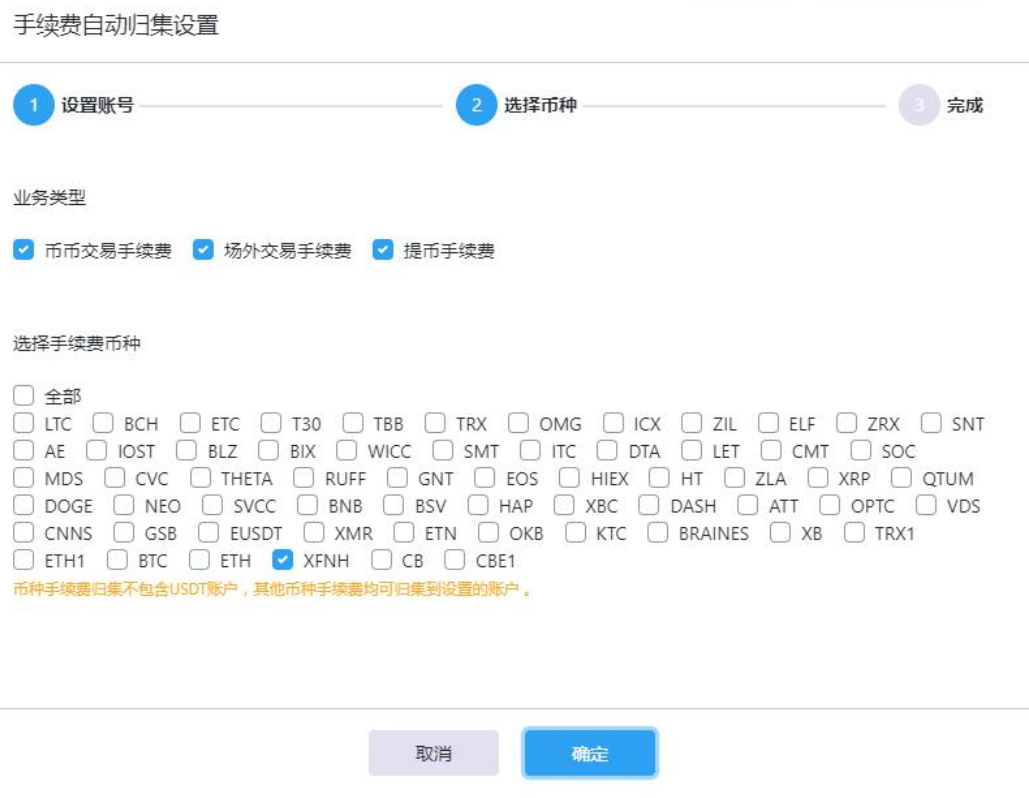Check the ZLA currency checkbox
This screenshot has width=1029, height=798.
tap(735, 478)
